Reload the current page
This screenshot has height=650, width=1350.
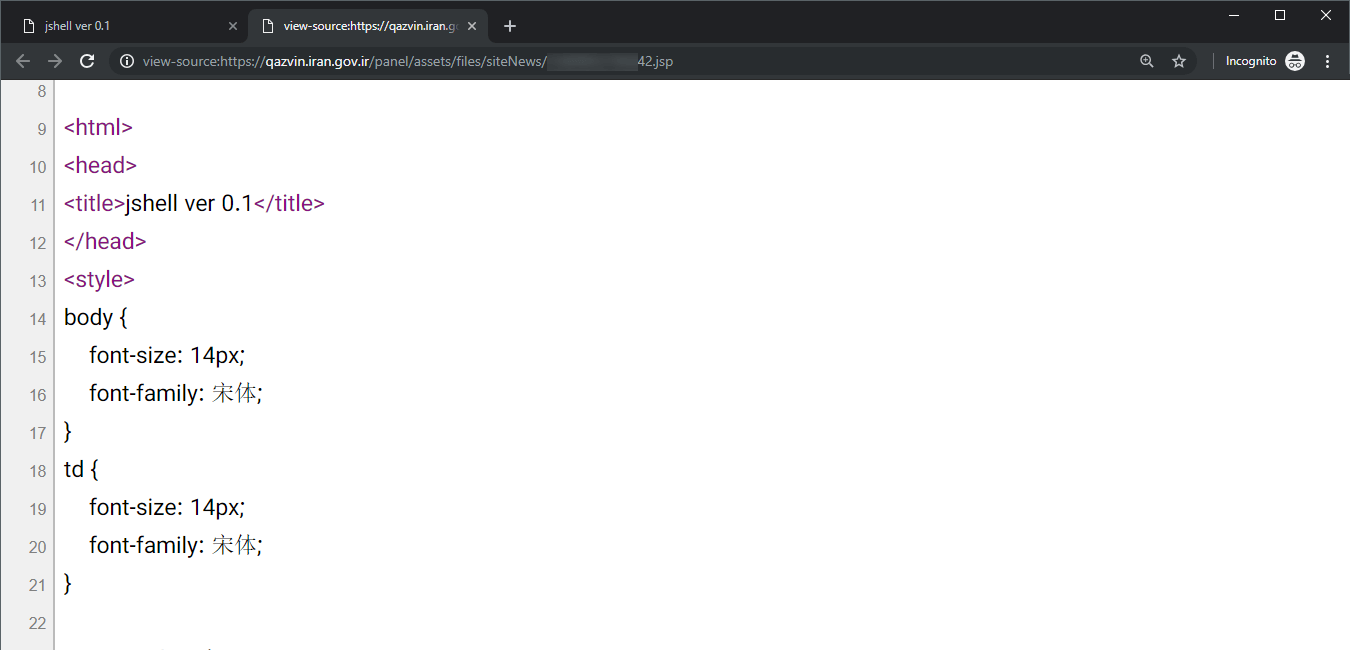pos(87,61)
